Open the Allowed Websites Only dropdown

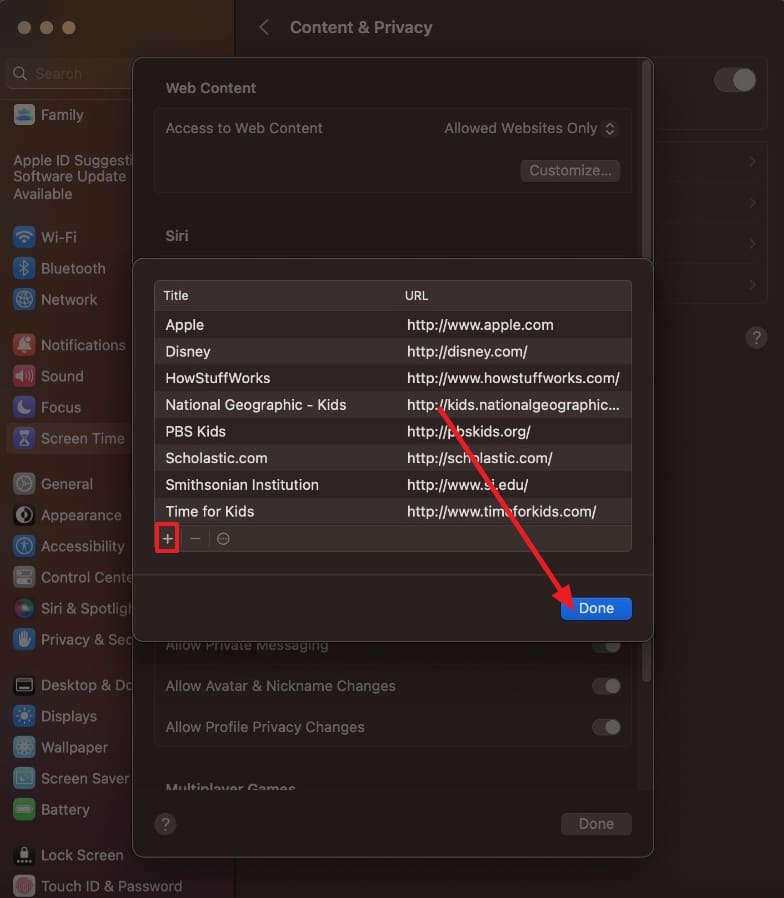[530, 128]
